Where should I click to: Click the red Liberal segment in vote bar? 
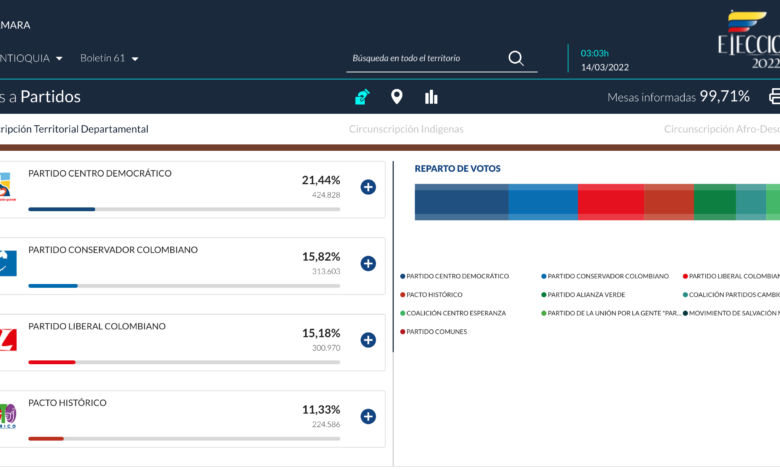pos(610,202)
